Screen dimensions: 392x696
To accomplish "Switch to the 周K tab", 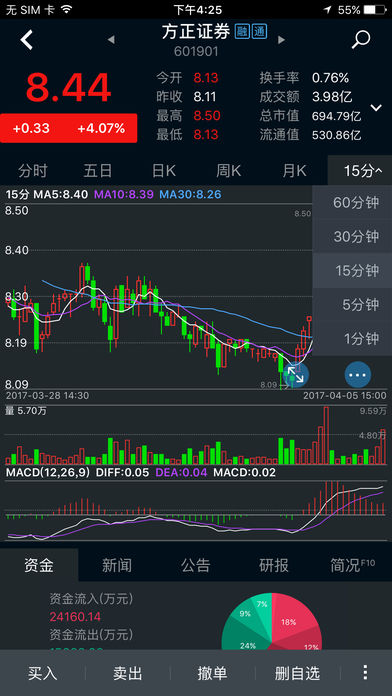I will 229,171.
